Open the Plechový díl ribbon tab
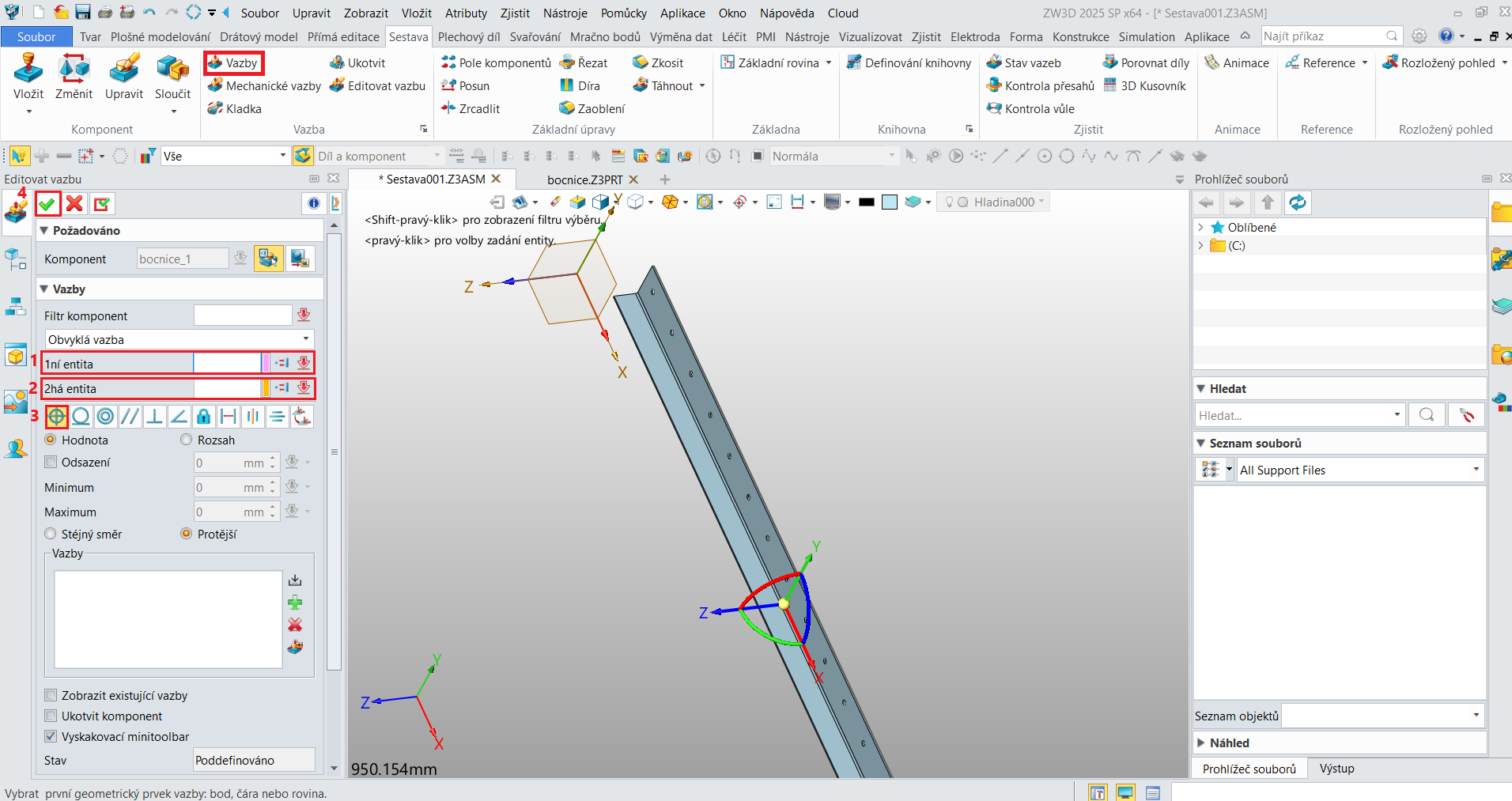Screen dimensions: 1512x801 (x=468, y=37)
